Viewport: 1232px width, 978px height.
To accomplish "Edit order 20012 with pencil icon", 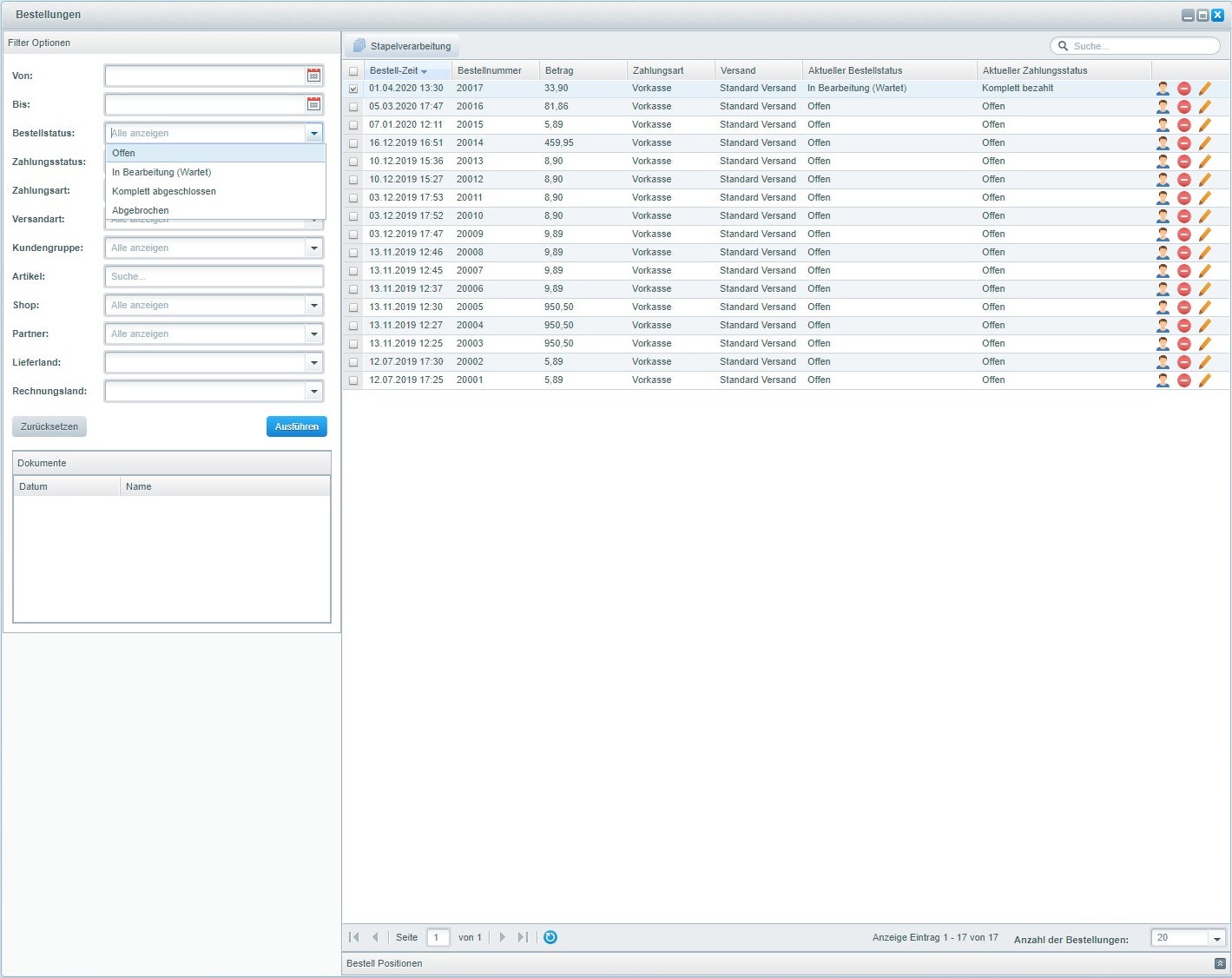I will pyautogui.click(x=1204, y=180).
